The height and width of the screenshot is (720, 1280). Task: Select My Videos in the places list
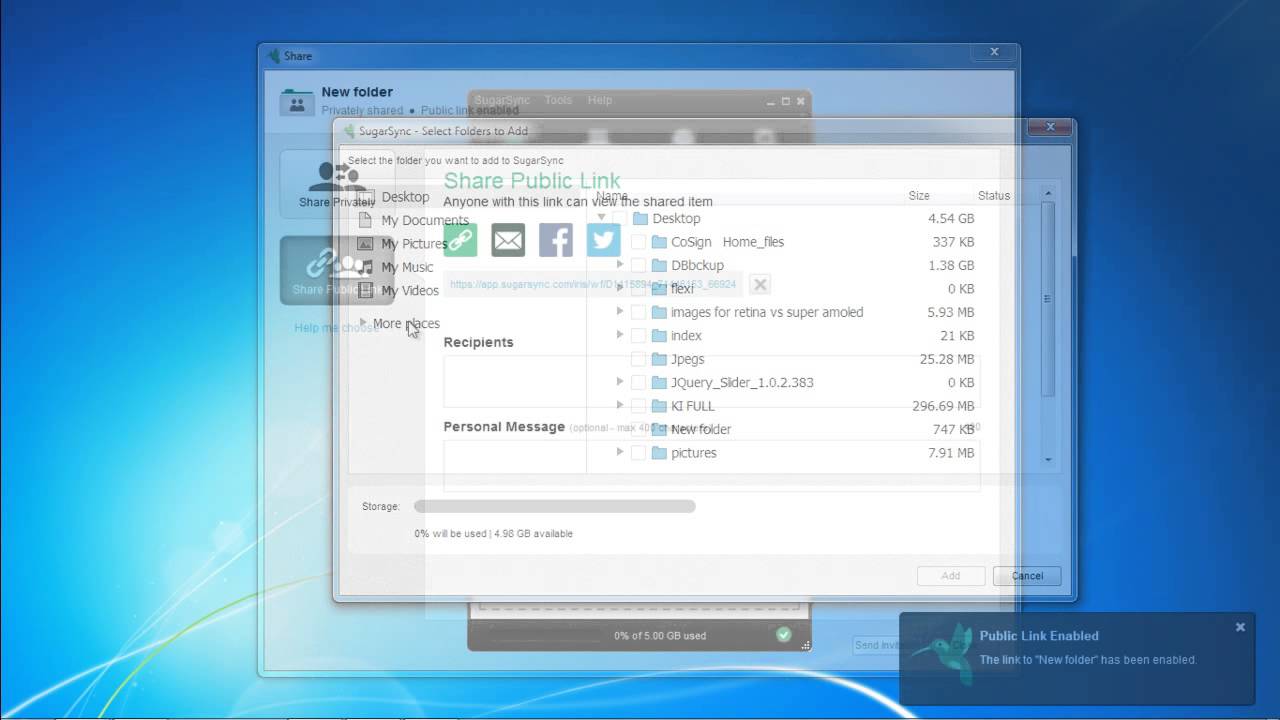[398, 291]
